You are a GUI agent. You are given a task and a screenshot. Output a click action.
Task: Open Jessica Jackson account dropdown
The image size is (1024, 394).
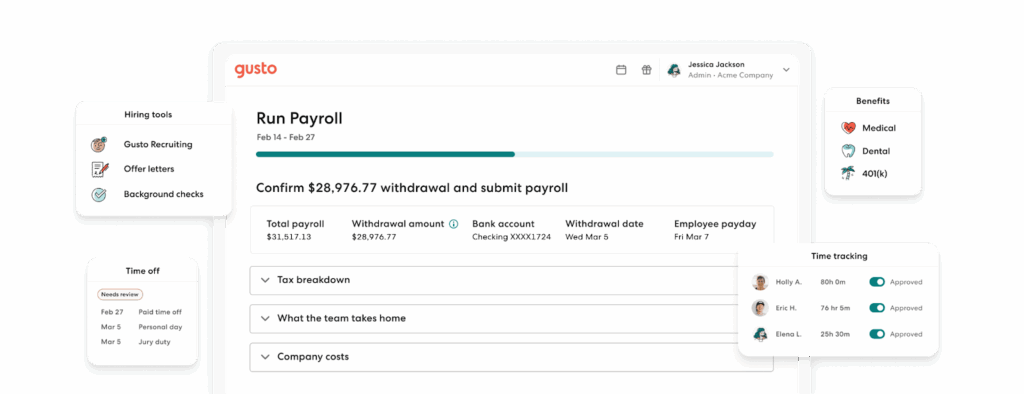click(786, 70)
